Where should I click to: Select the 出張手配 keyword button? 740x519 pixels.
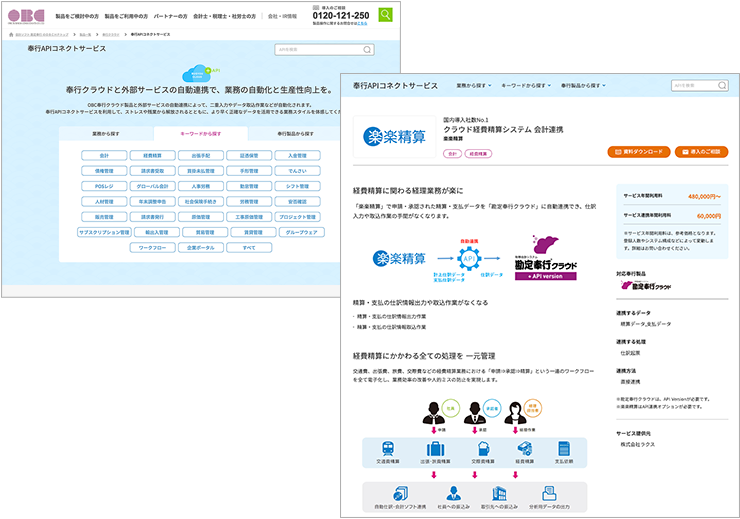pos(201,155)
